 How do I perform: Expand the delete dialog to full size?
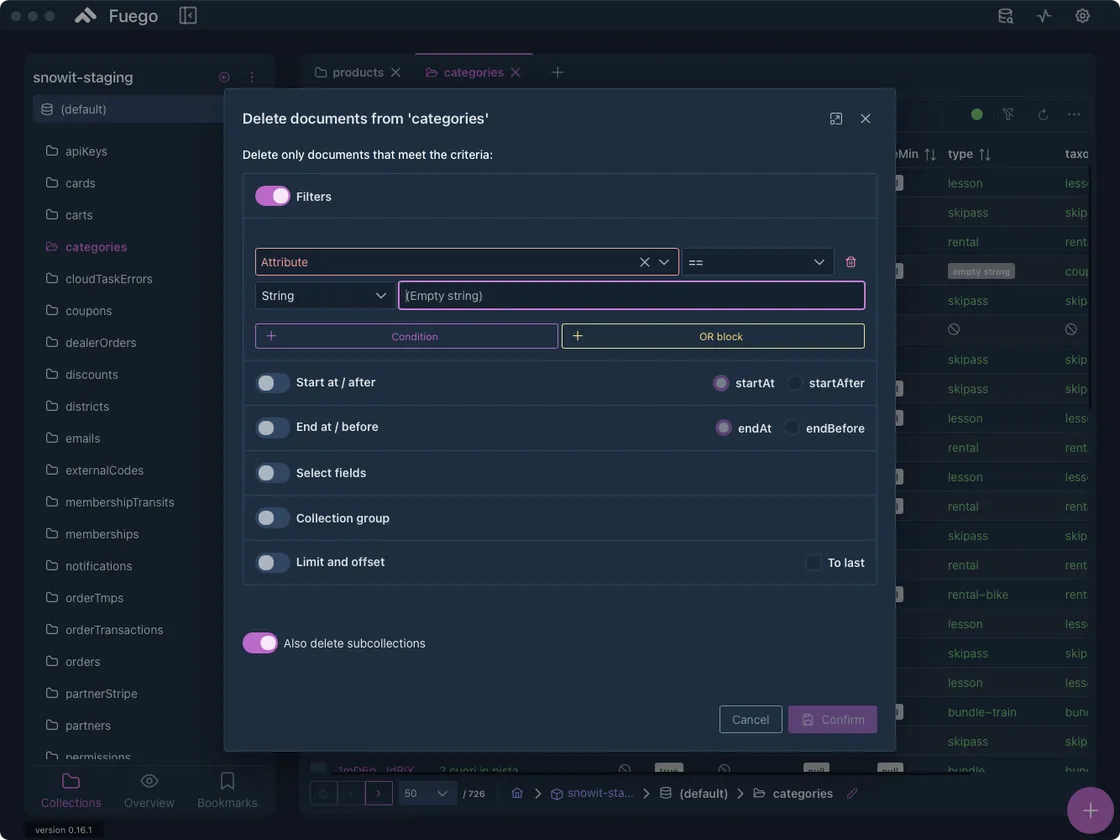pos(836,119)
